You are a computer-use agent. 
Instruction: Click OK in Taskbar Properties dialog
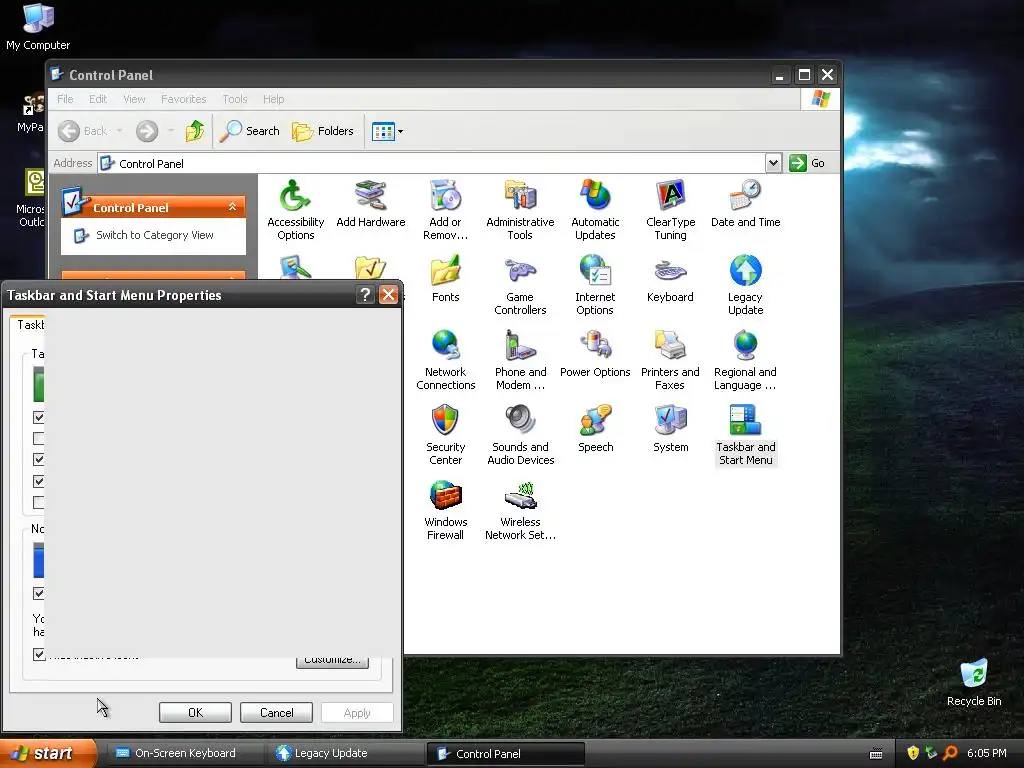coord(195,712)
